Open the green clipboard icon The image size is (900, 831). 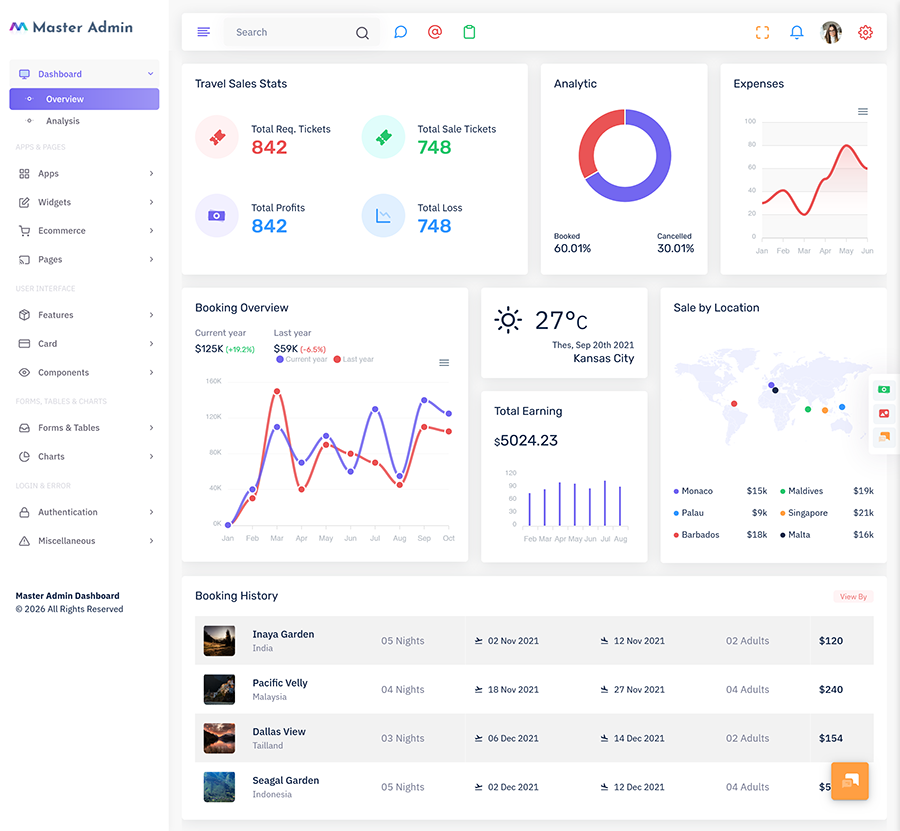coord(470,32)
